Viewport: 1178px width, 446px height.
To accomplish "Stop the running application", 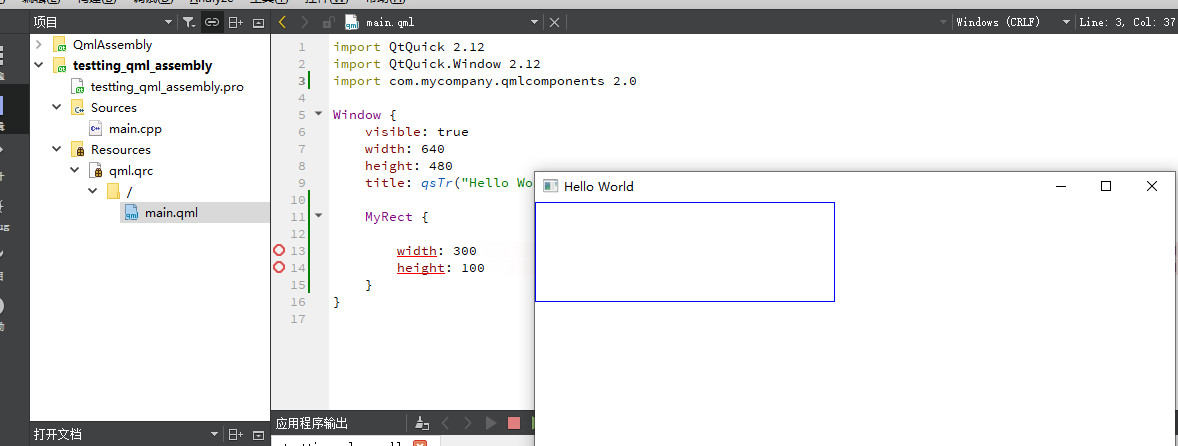I will tap(514, 423).
